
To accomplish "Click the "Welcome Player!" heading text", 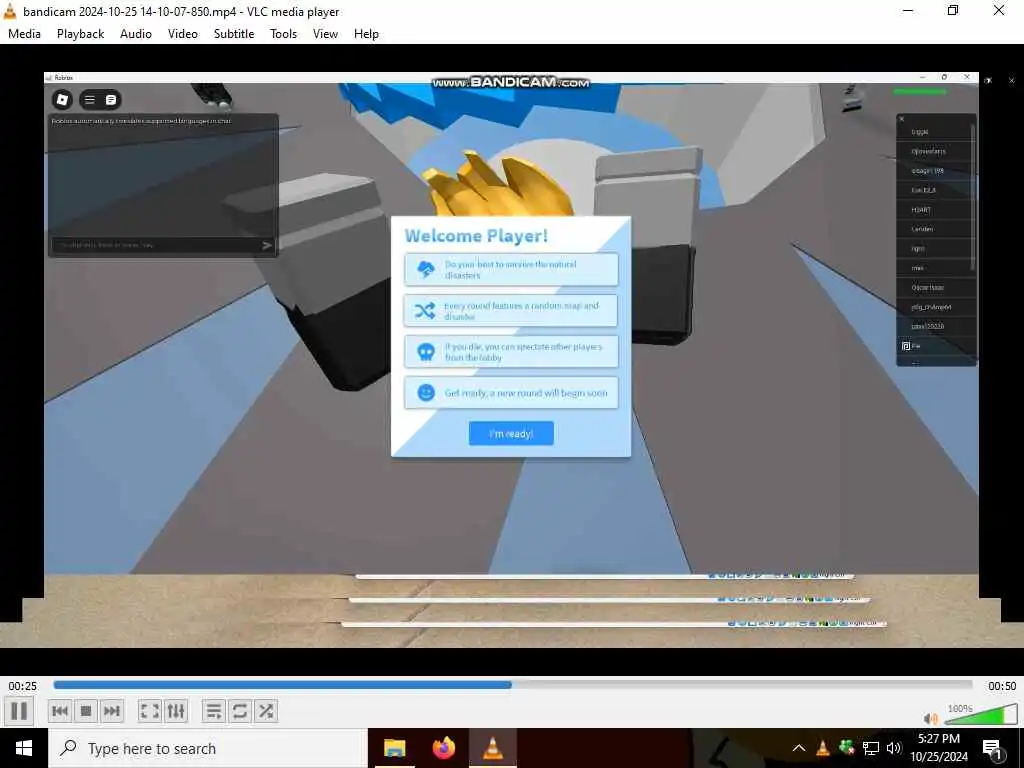I will pyautogui.click(x=476, y=236).
